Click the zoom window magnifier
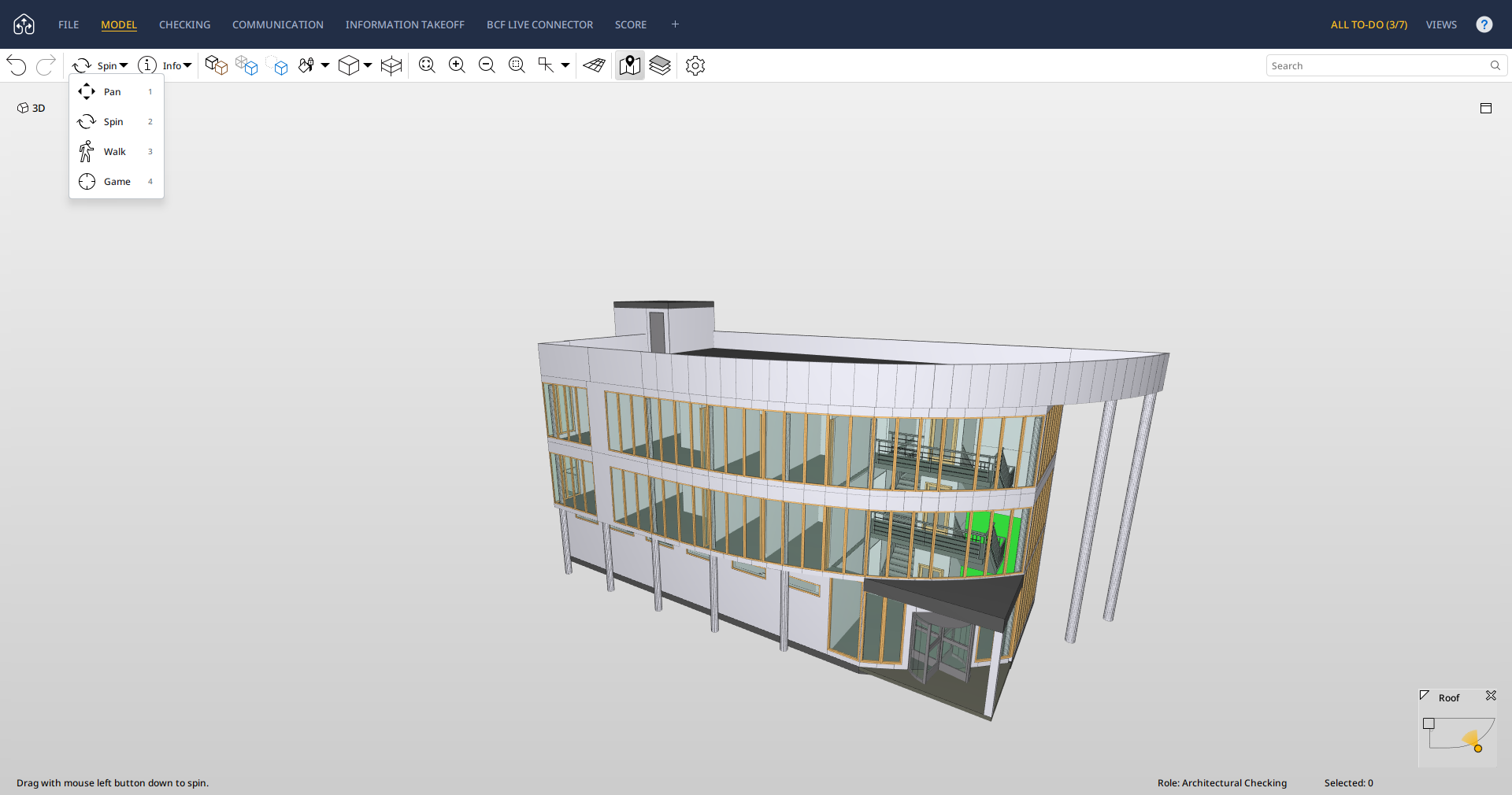This screenshot has height=795, width=1512. (517, 65)
